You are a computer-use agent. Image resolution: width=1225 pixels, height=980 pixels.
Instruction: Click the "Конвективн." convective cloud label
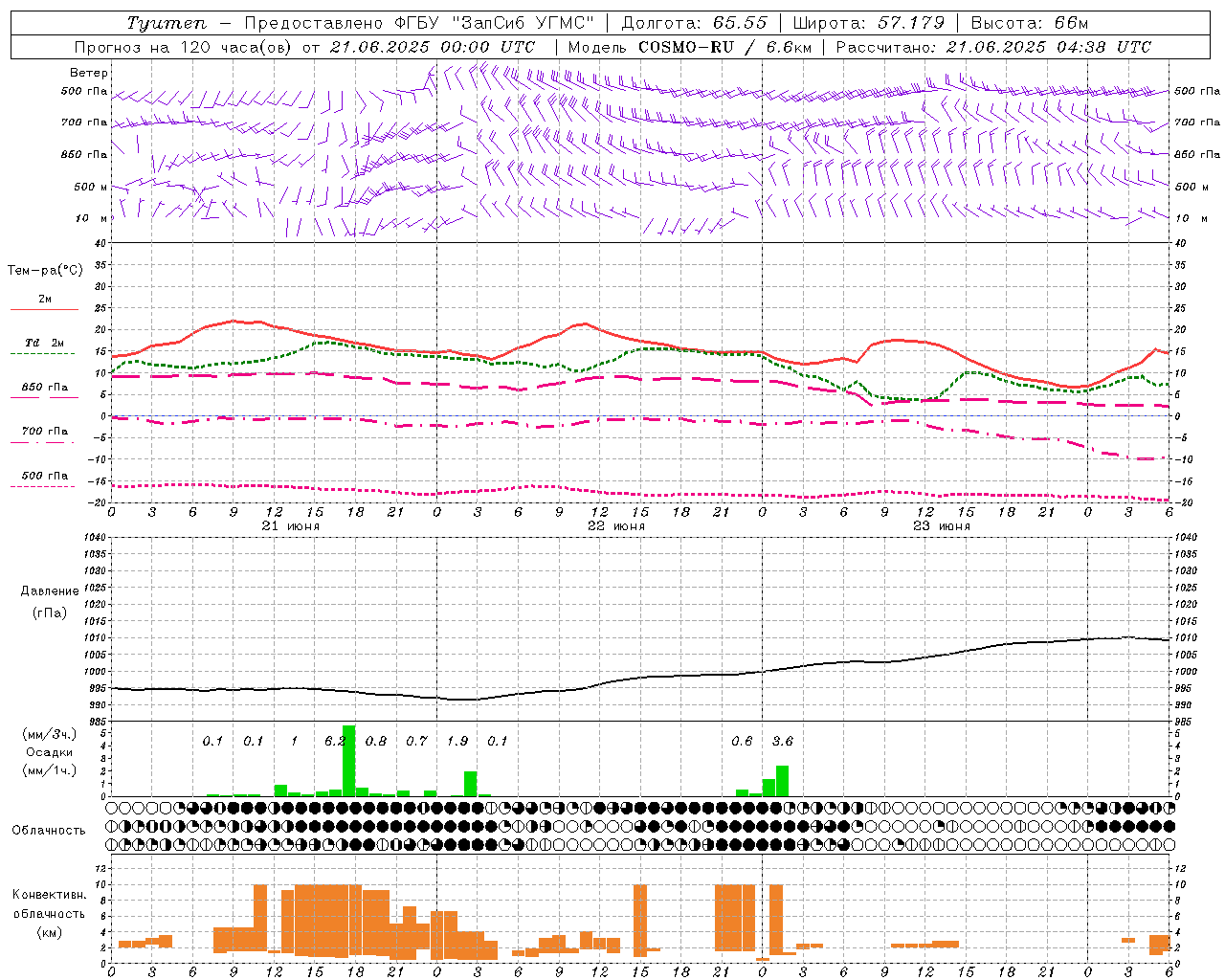[x=49, y=895]
